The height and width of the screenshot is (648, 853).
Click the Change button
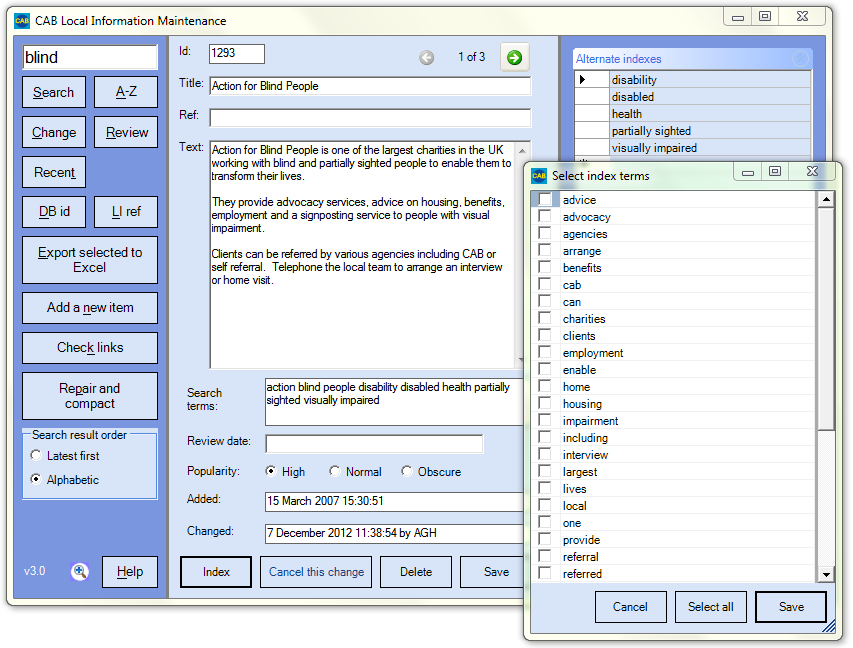pyautogui.click(x=54, y=132)
